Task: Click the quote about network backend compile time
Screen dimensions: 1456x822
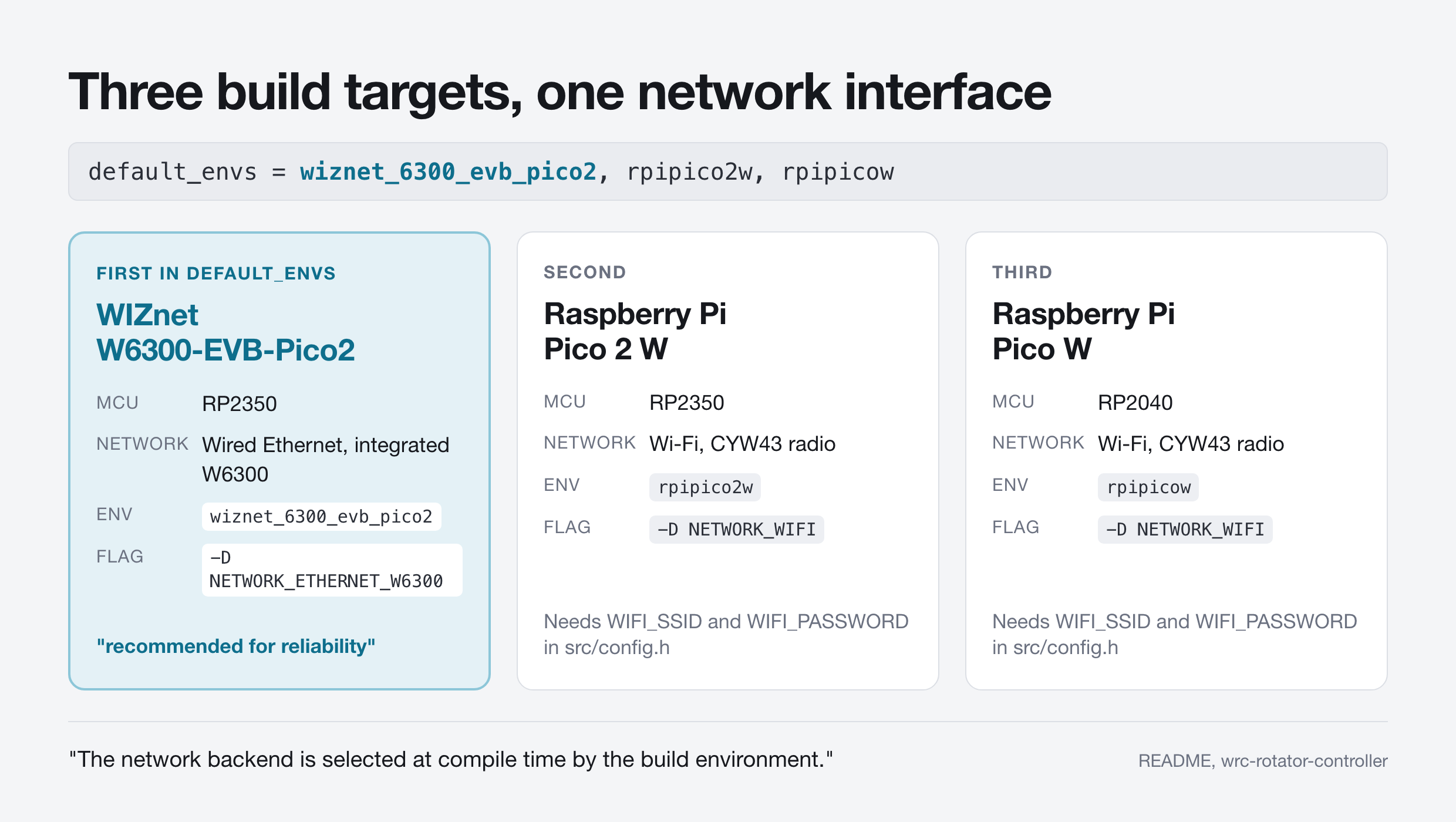Action: (451, 760)
